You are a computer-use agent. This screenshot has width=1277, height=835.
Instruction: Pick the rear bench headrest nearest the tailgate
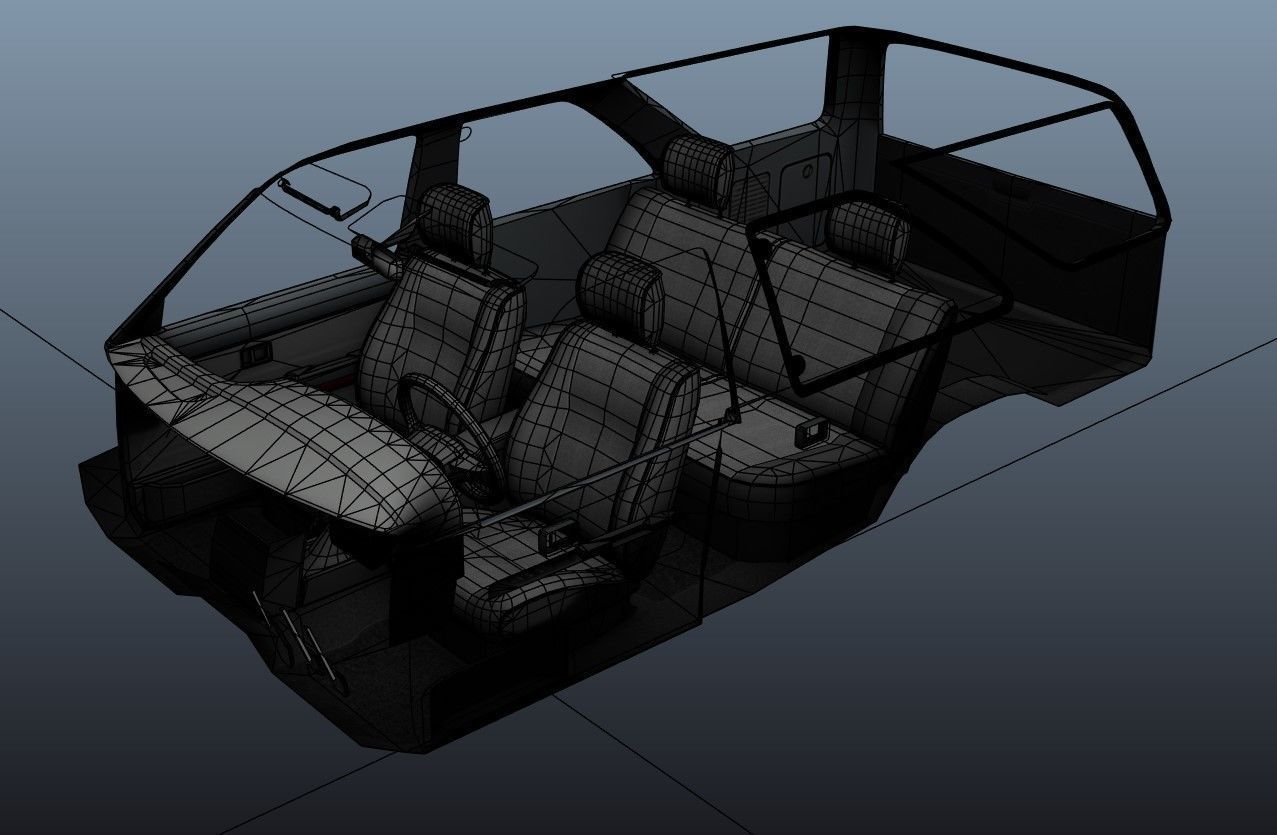[868, 238]
